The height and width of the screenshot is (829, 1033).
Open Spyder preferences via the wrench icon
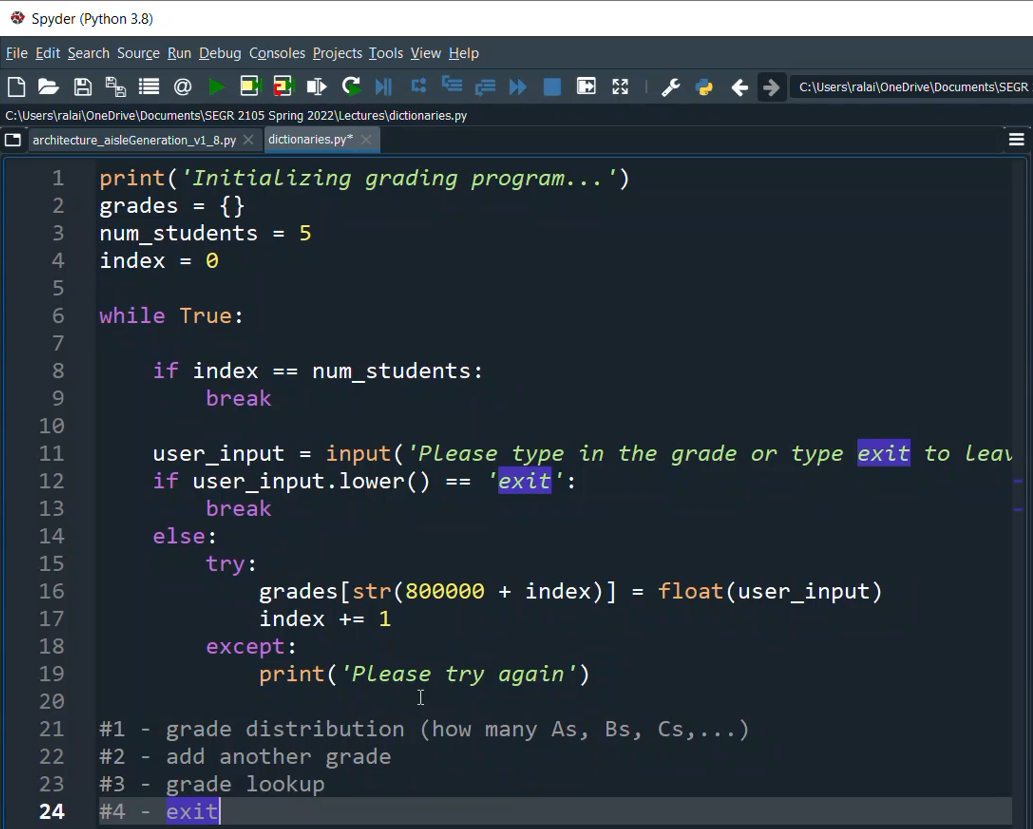pyautogui.click(x=670, y=86)
